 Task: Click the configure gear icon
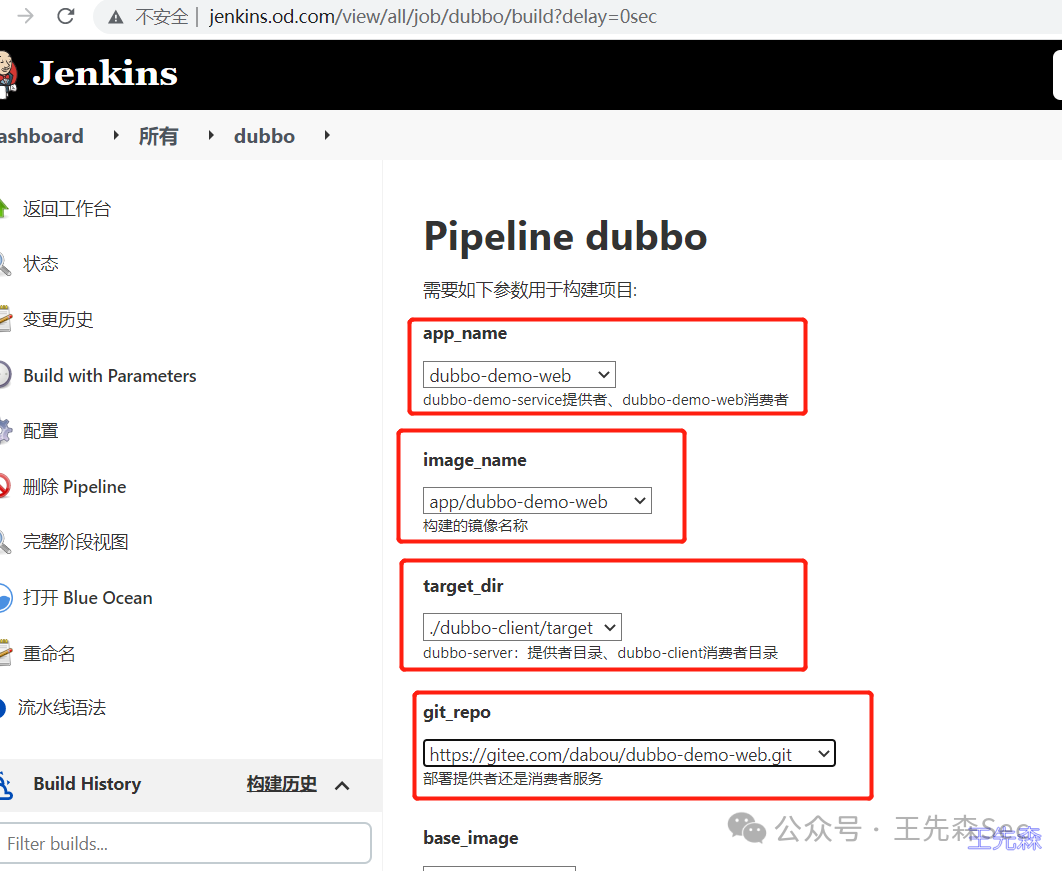(5, 431)
